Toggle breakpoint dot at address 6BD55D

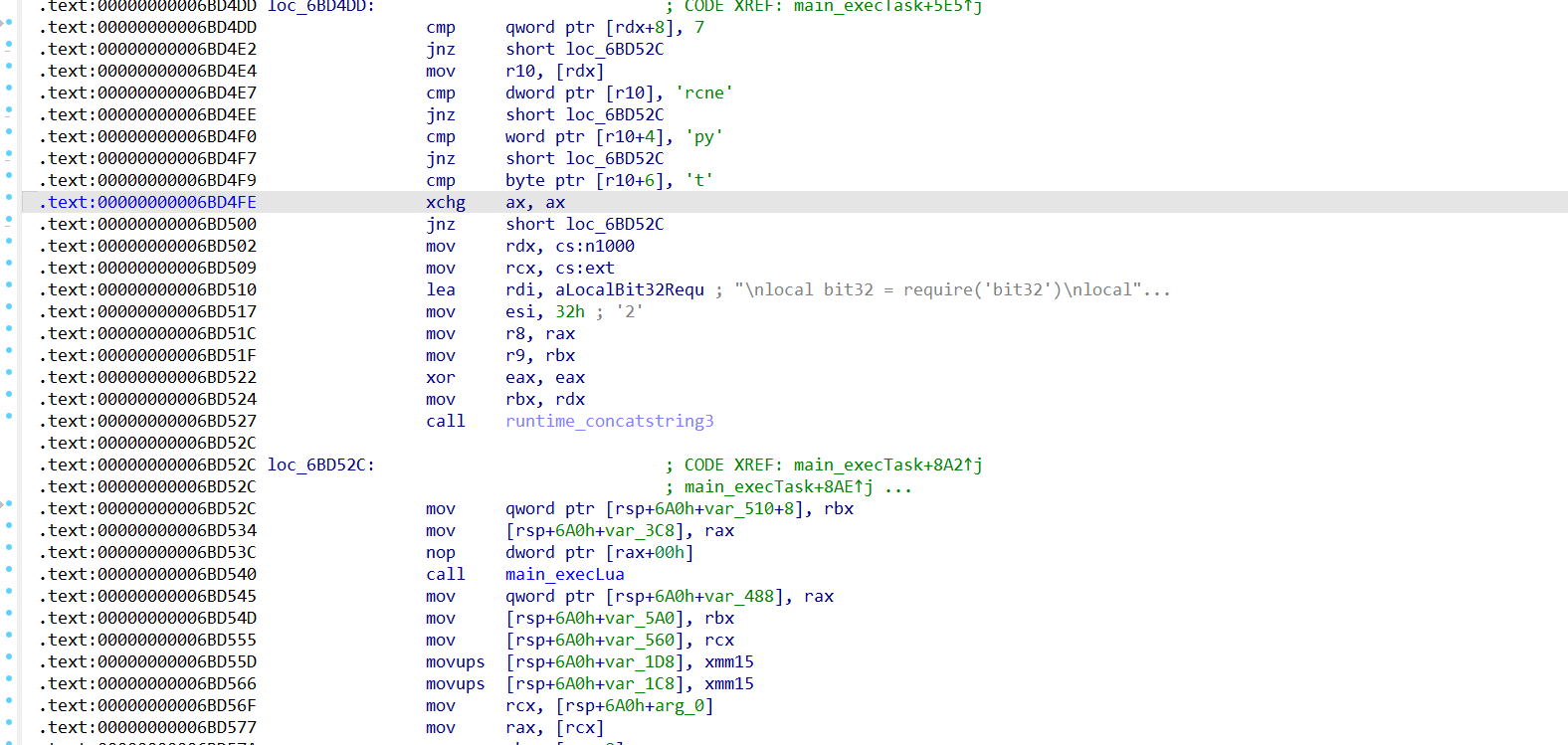(9, 657)
